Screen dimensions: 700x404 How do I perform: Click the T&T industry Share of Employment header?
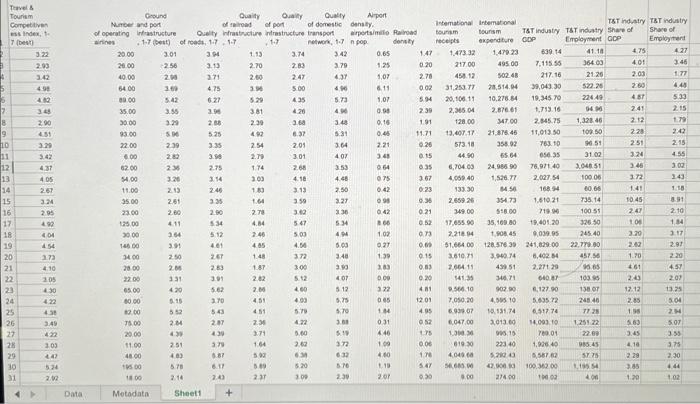(x=668, y=29)
